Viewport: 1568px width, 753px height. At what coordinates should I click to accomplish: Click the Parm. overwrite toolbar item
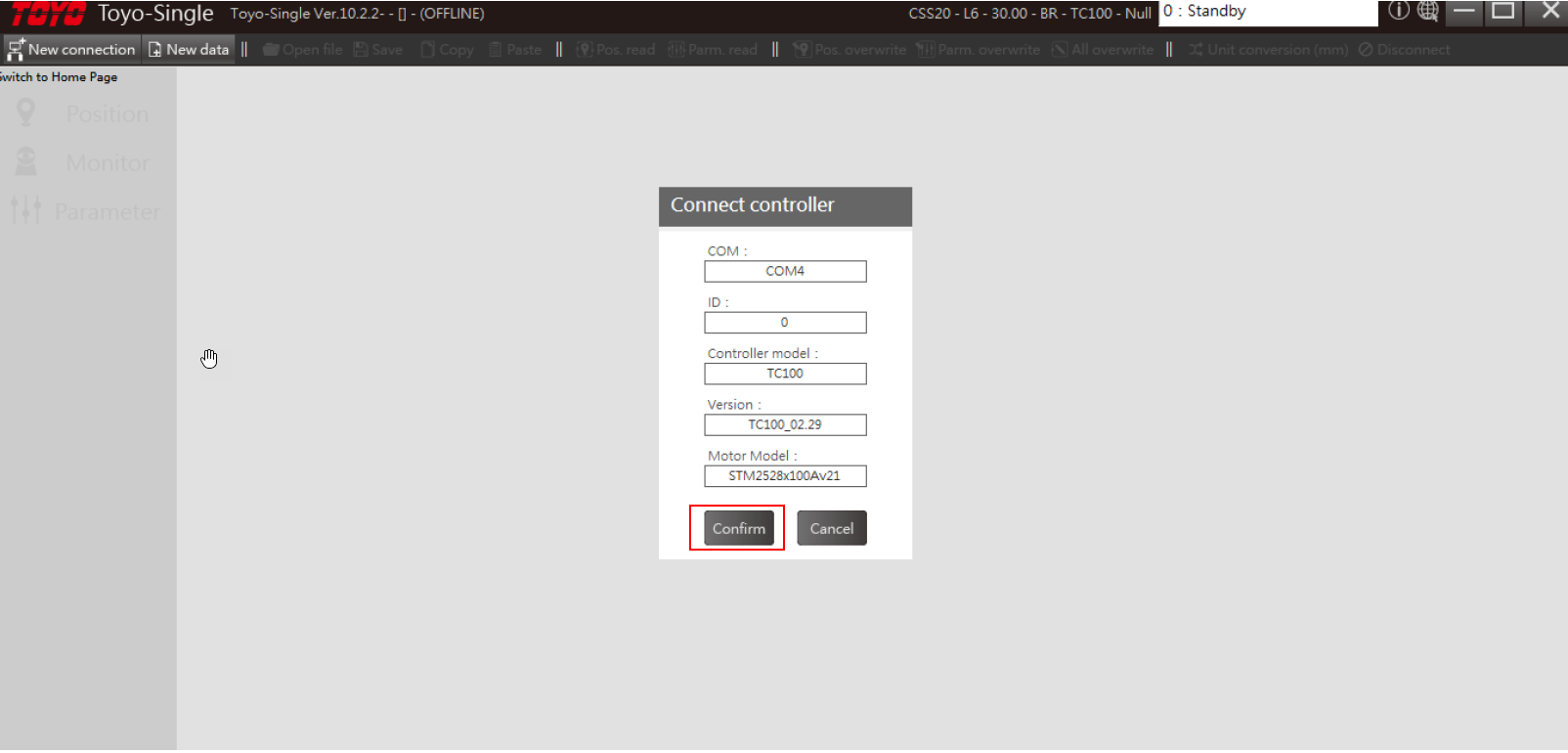click(x=979, y=49)
